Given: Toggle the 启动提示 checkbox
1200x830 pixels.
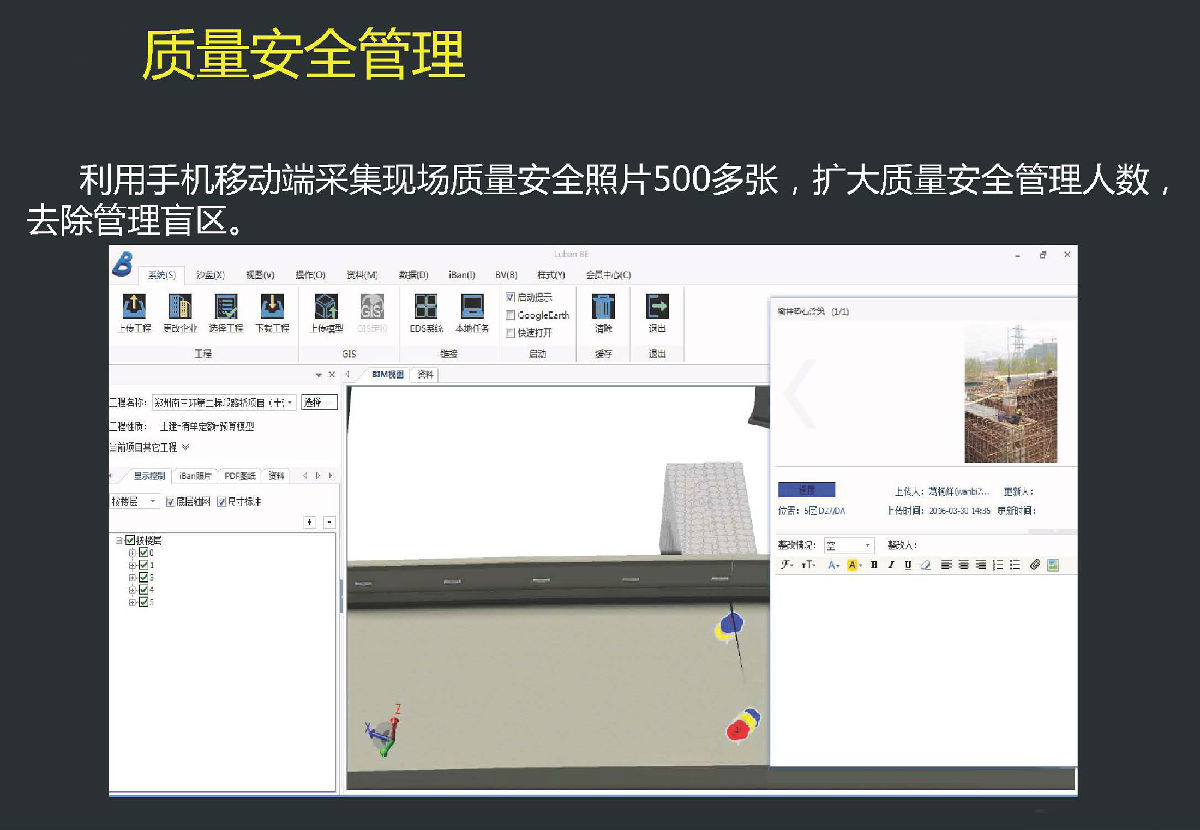Looking at the screenshot, I should click(x=511, y=297).
